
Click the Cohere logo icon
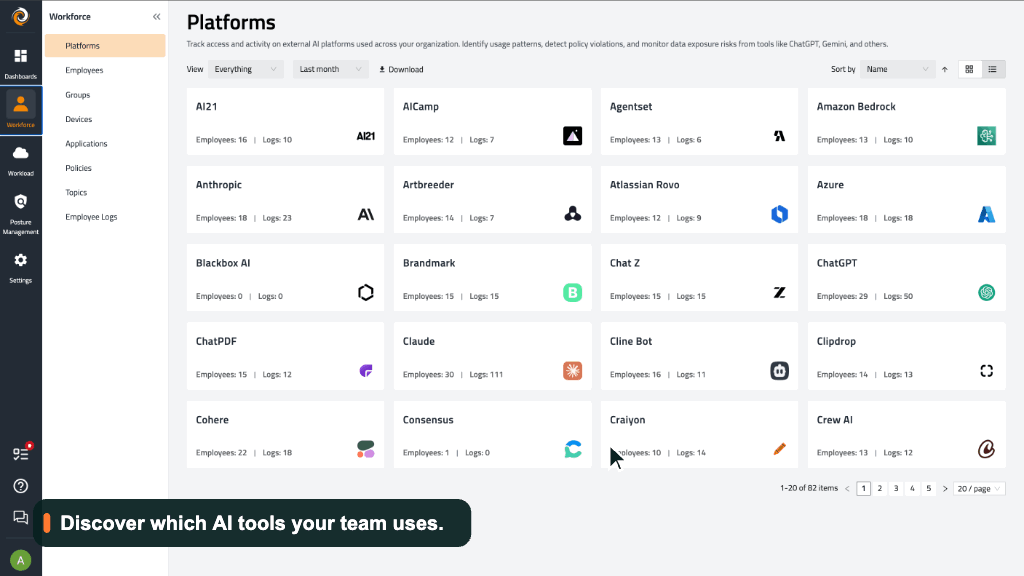[366, 449]
